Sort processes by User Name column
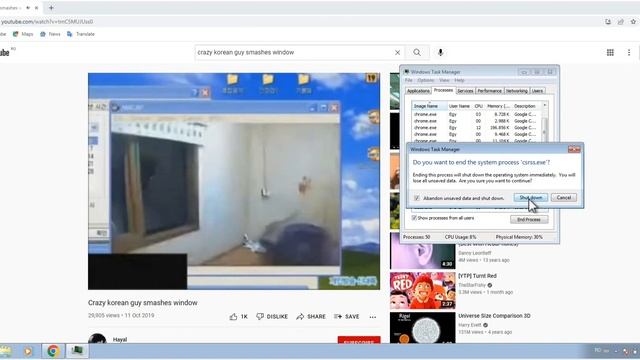The image size is (640, 360). [460, 106]
